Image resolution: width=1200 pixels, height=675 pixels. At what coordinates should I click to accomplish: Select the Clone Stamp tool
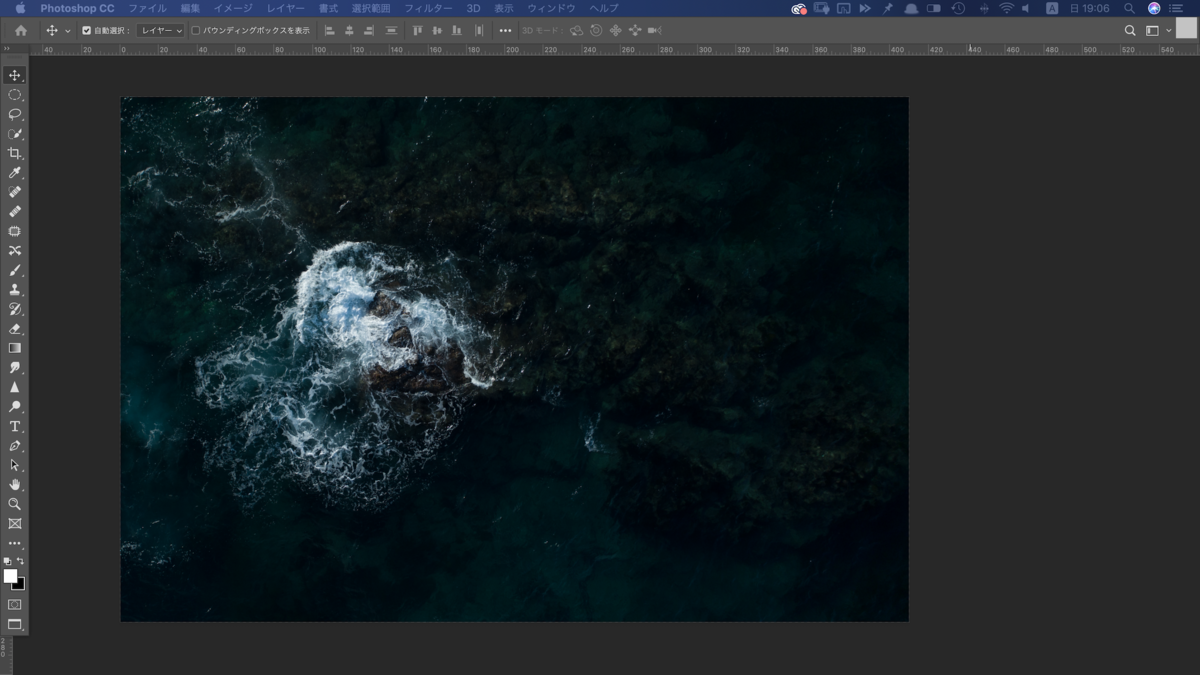(x=15, y=290)
